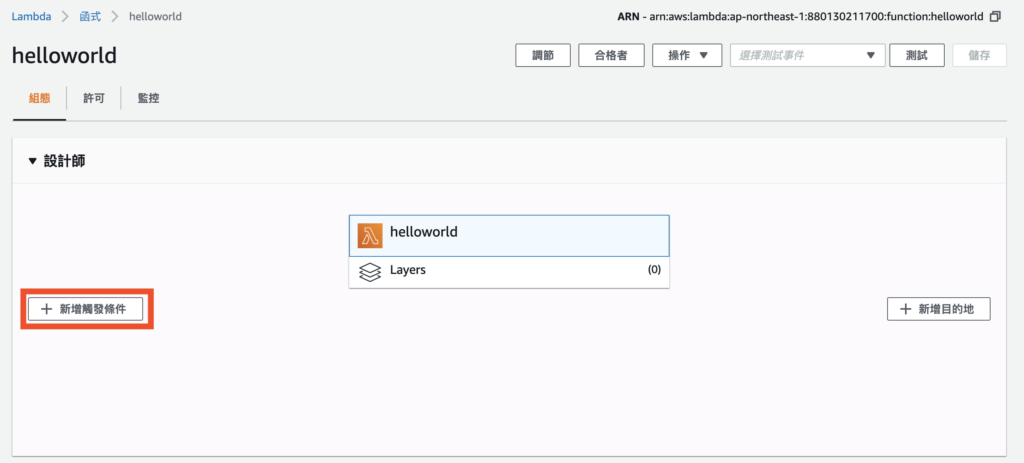
Task: Switch to the 許可 tab
Action: (94, 99)
